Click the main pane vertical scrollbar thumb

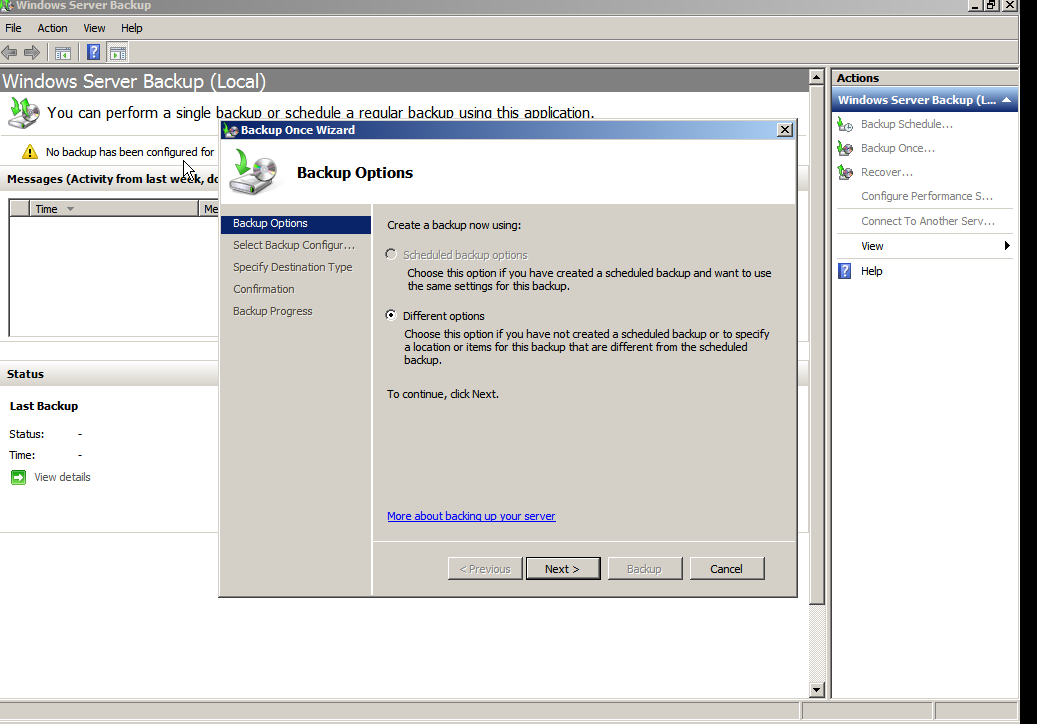(817, 344)
